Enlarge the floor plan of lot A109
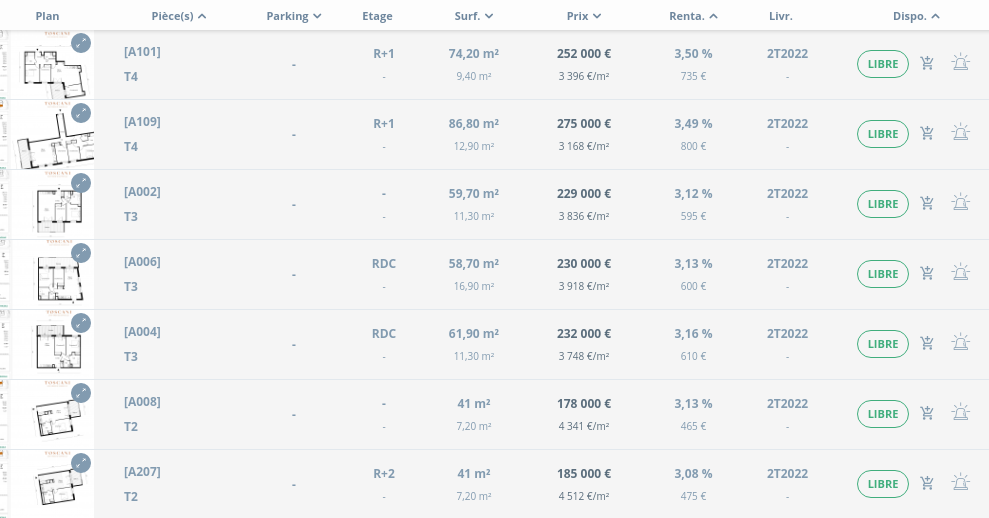The image size is (989, 518). click(x=81, y=113)
